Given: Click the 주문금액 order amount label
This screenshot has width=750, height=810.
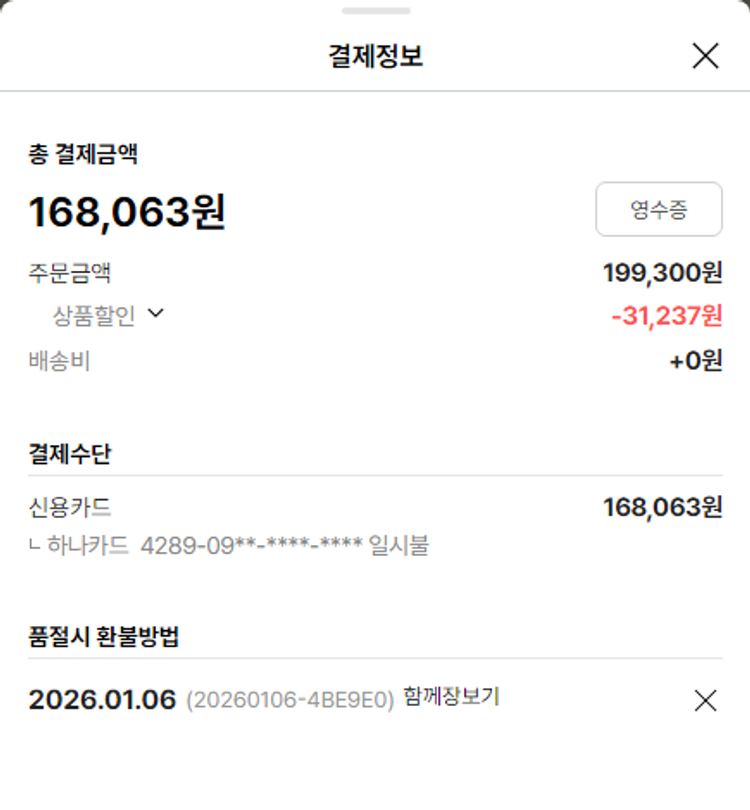Looking at the screenshot, I should 69,272.
